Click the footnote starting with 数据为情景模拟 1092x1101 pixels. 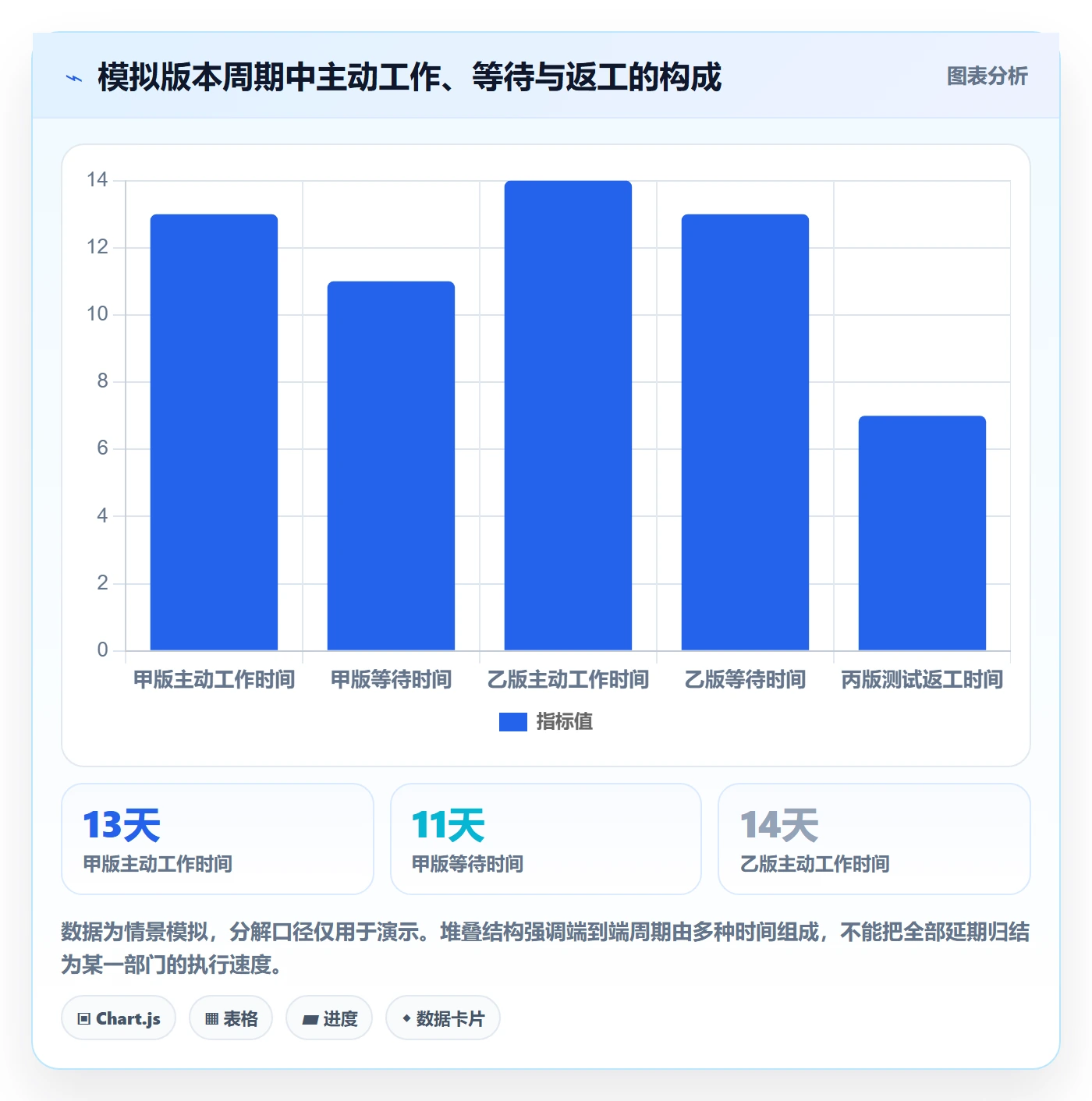[x=545, y=948]
